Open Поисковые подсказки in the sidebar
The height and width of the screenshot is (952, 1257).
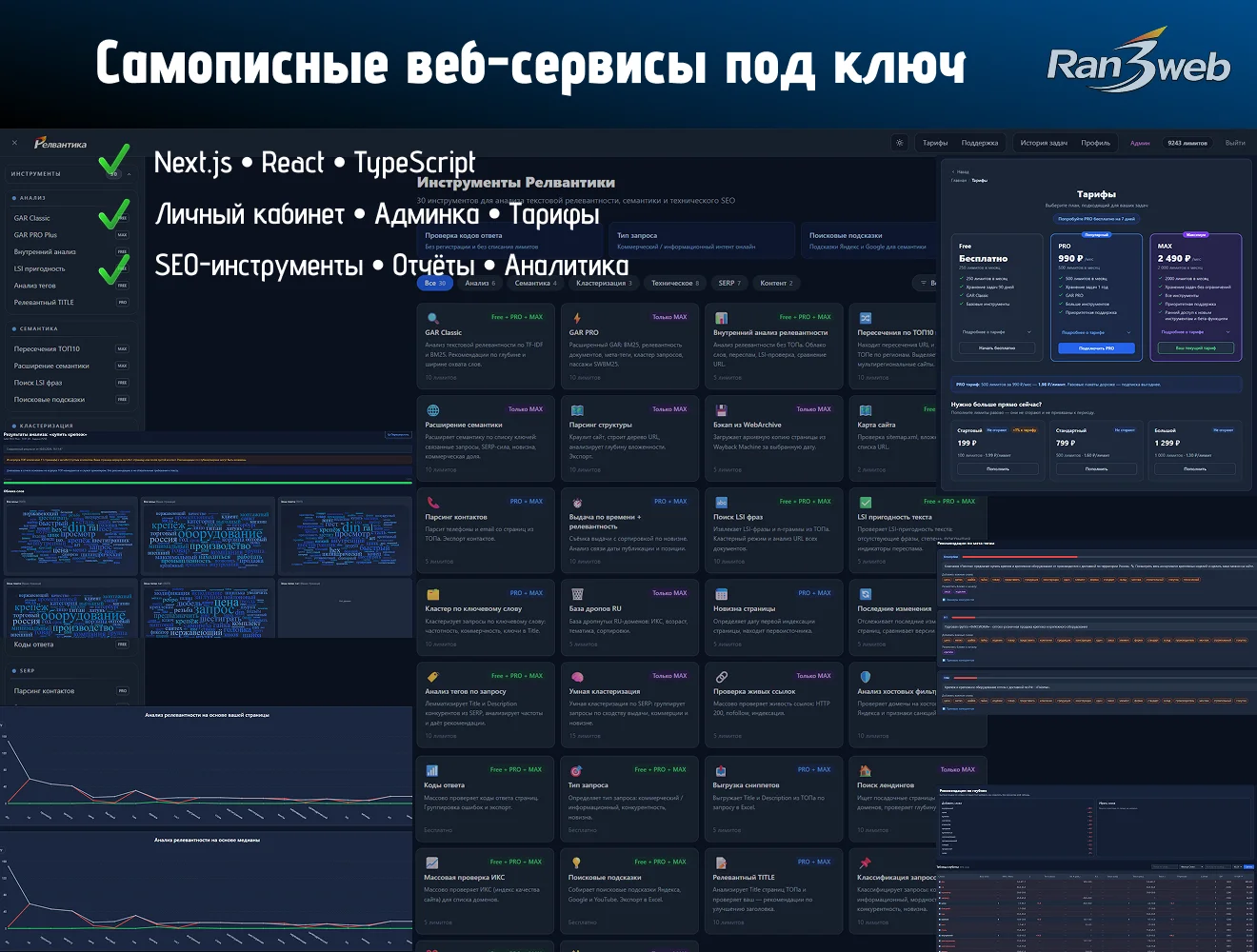(x=70, y=400)
